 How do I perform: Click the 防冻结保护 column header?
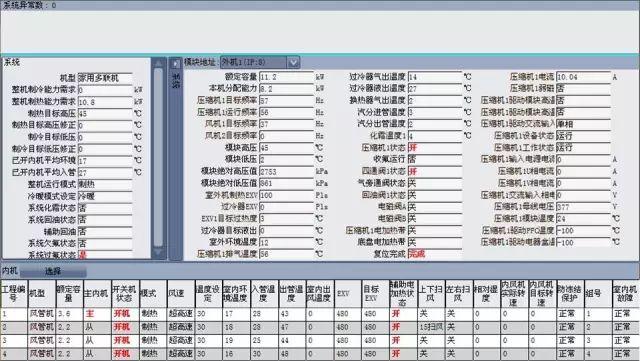(x=569, y=294)
